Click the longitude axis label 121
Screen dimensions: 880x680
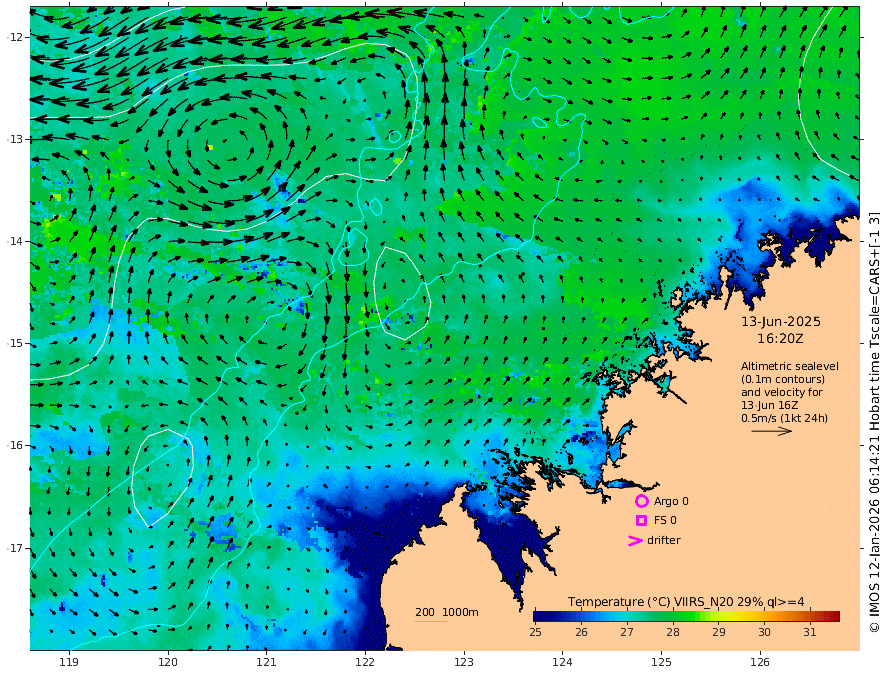click(x=267, y=663)
